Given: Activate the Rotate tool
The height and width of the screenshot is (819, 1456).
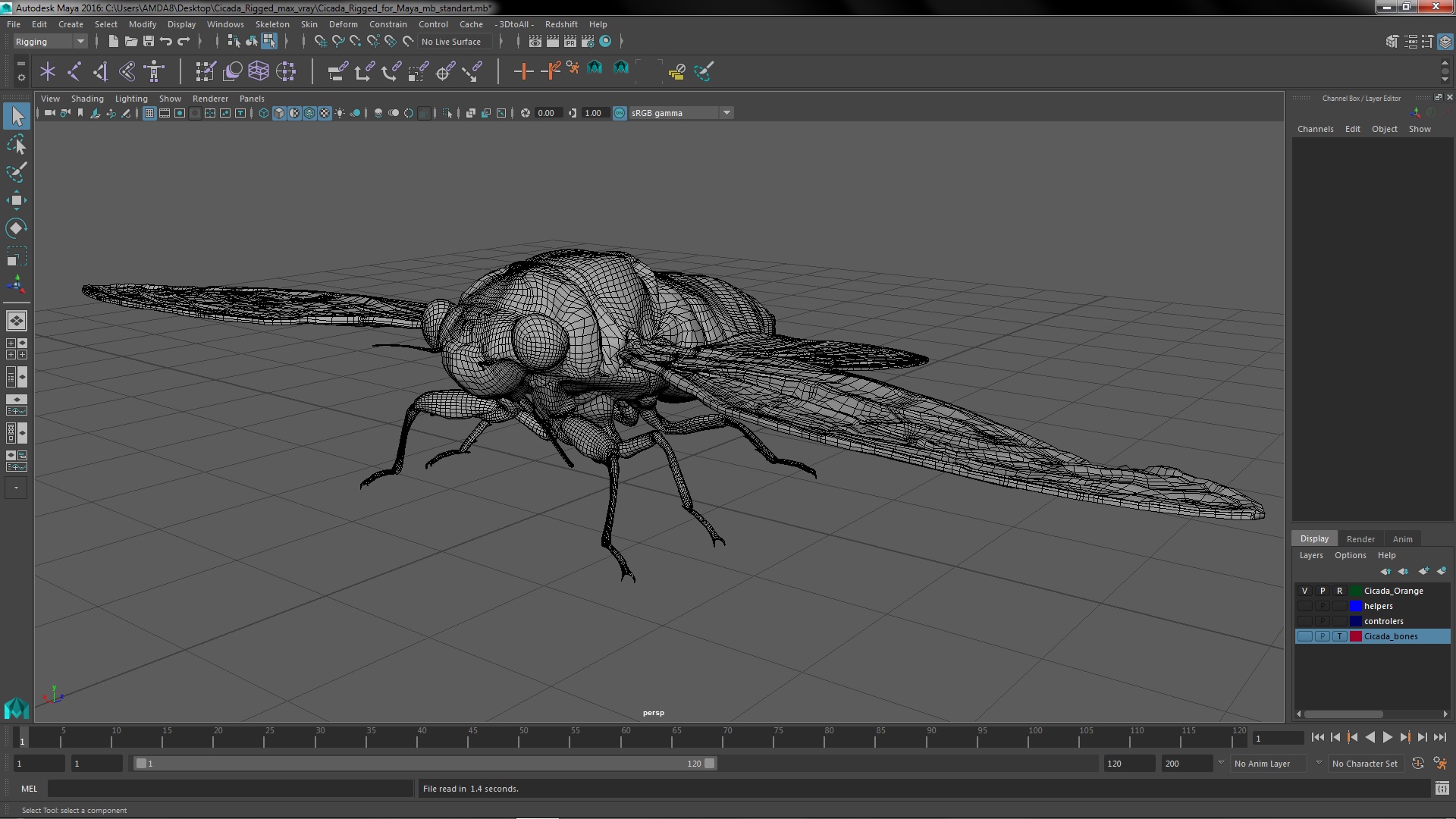Looking at the screenshot, I should click(x=17, y=228).
